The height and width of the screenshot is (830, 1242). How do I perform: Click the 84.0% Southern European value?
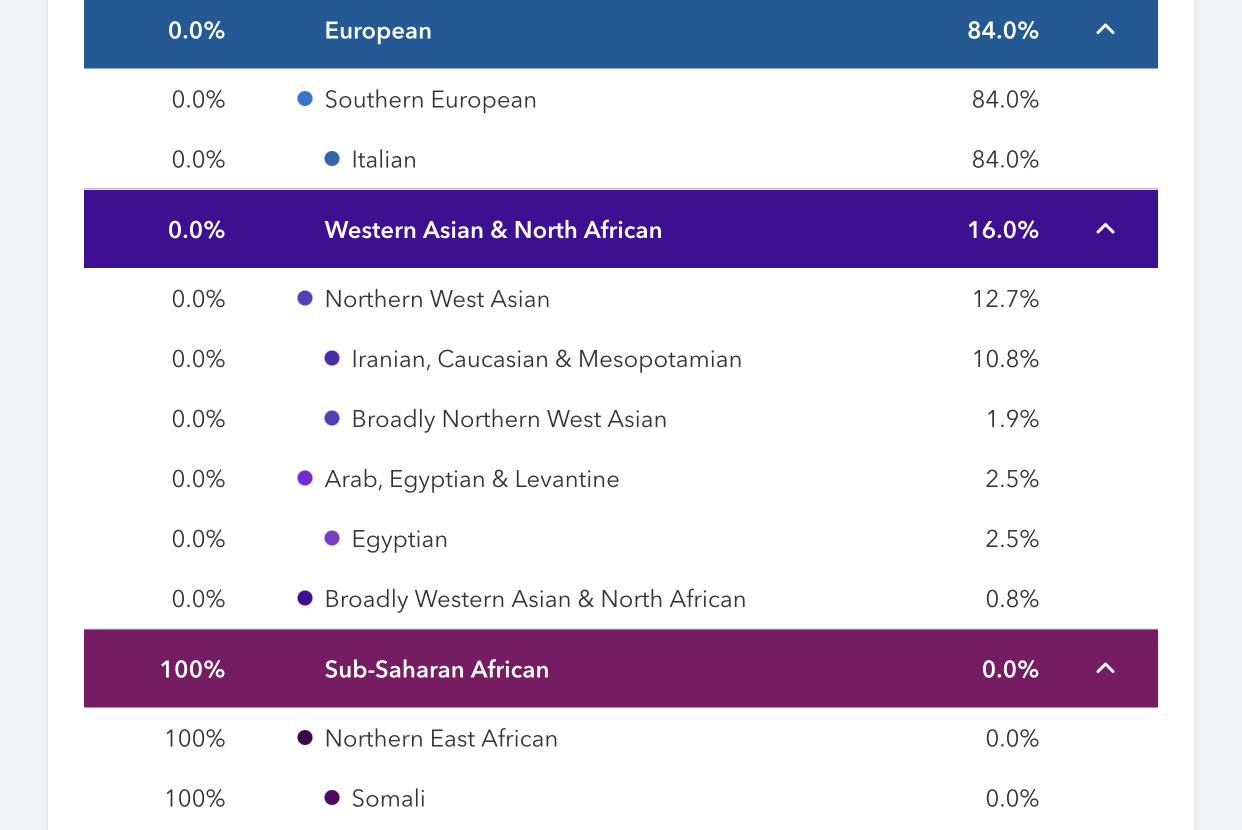click(1005, 100)
